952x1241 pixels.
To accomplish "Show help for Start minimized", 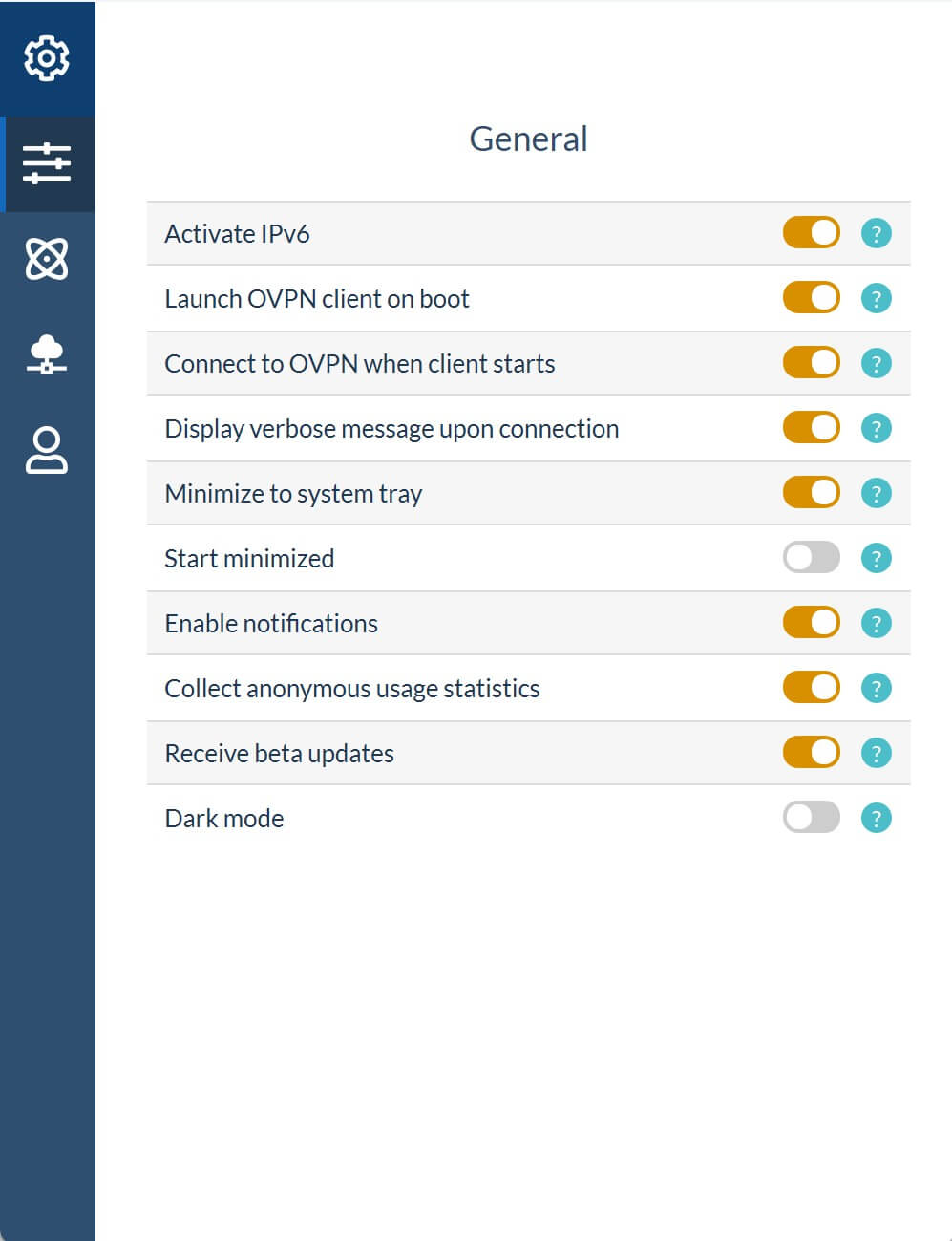I will [x=876, y=558].
